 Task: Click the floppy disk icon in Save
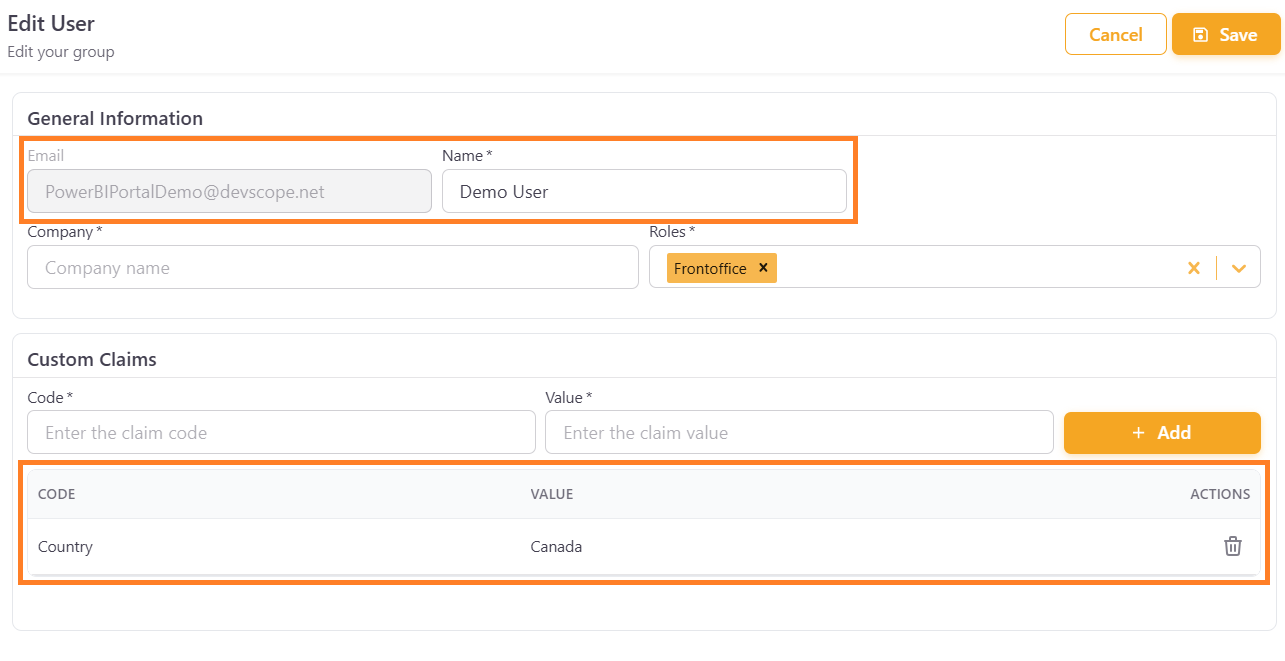point(1201,35)
